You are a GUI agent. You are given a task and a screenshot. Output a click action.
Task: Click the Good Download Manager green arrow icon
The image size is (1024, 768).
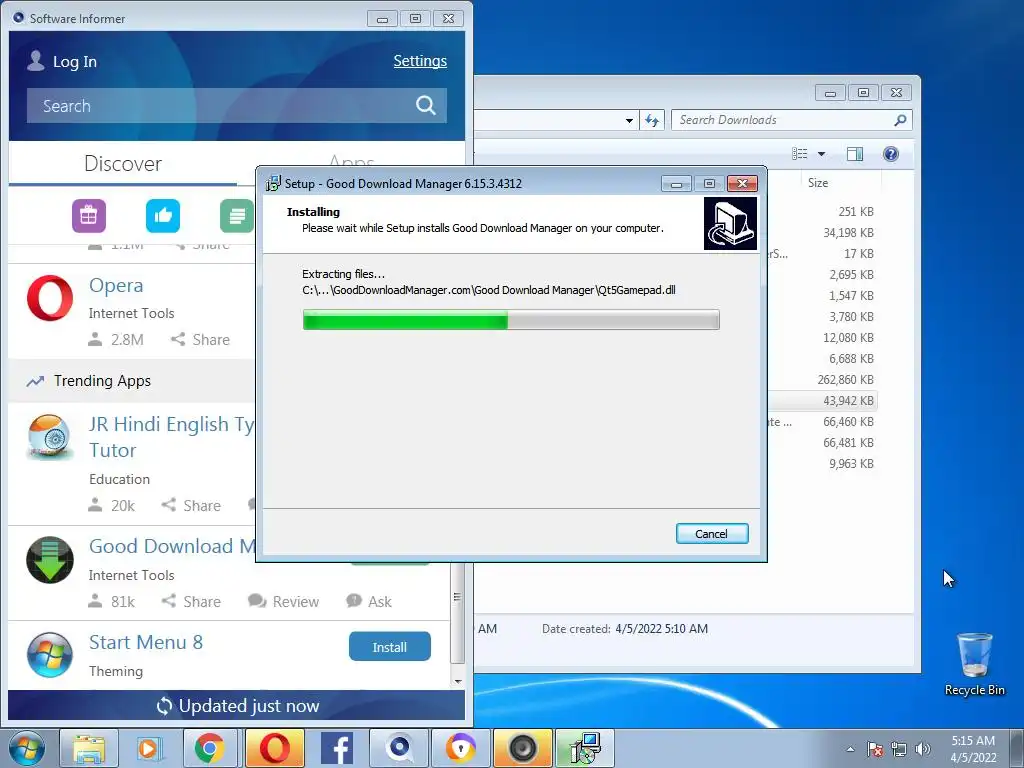click(50, 560)
